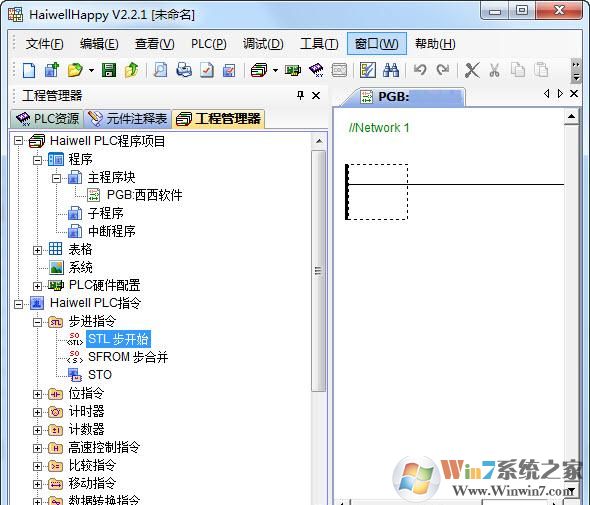This screenshot has width=590, height=505.
Task: Click the //Network 1 comment in editor
Action: coord(379,128)
